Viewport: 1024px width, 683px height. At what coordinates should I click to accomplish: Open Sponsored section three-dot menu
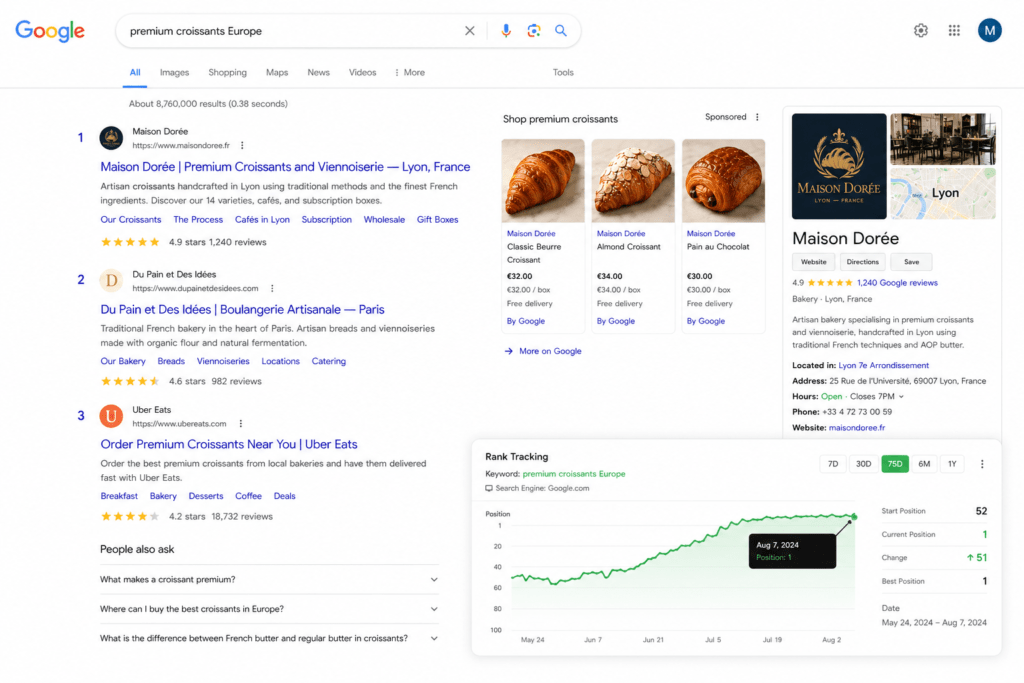758,117
